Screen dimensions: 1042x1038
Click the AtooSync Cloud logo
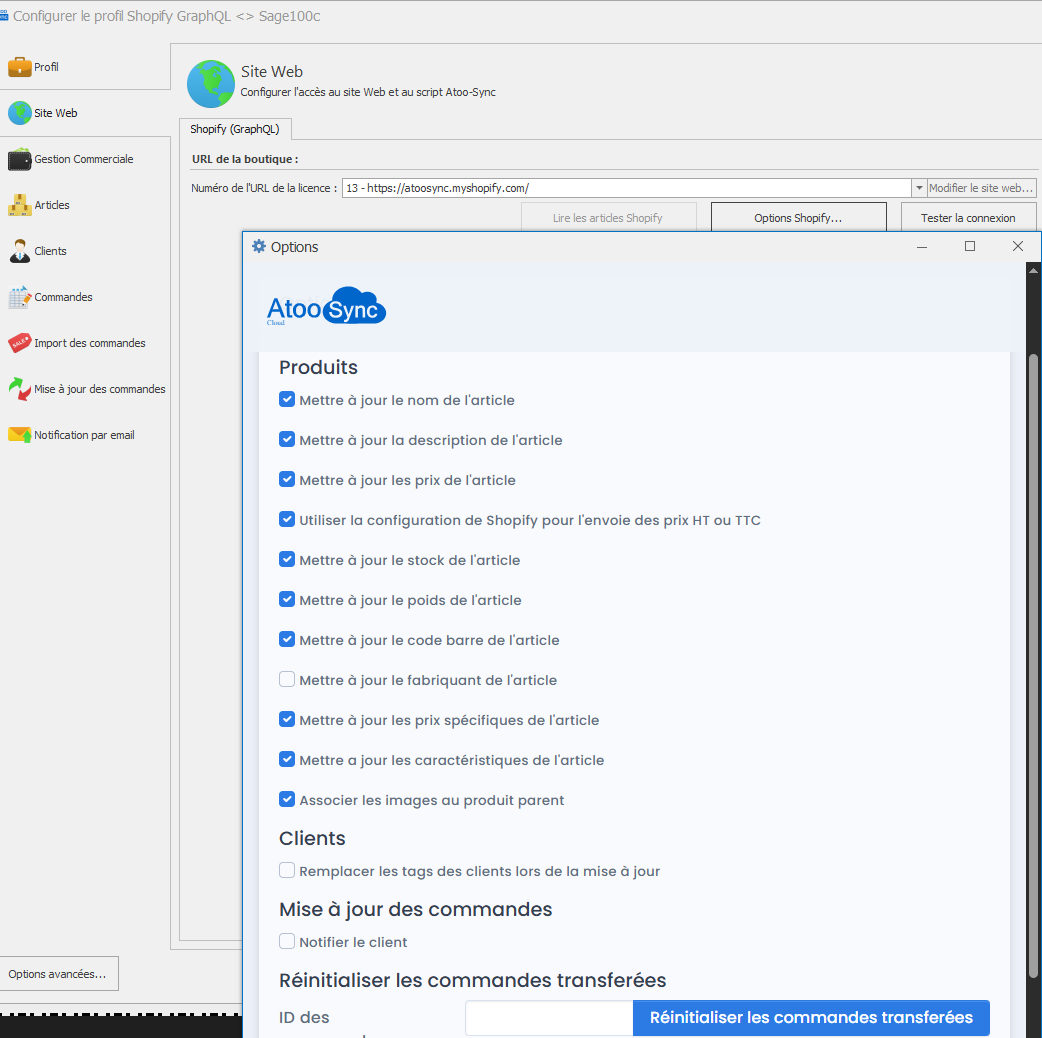[326, 306]
